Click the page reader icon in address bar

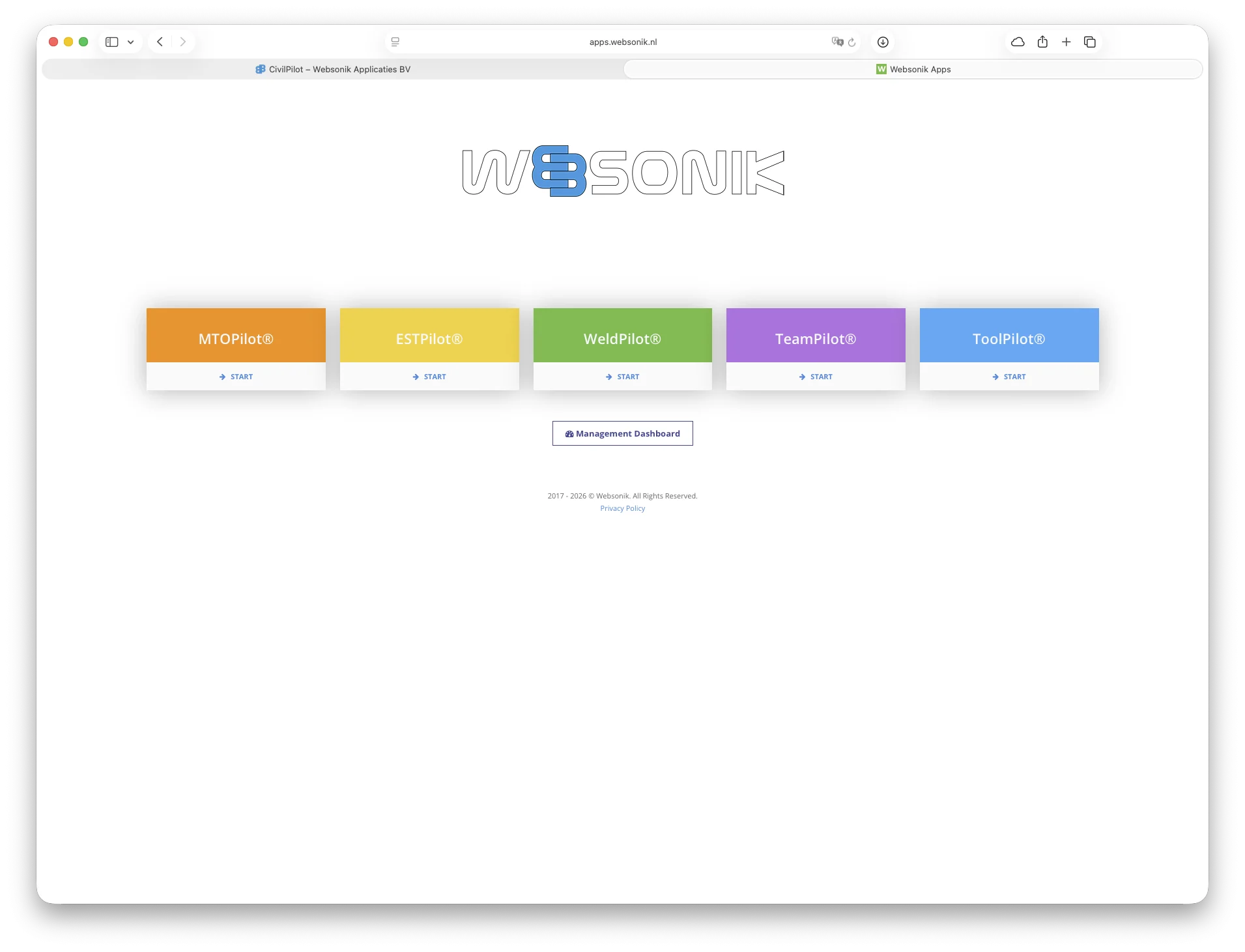pyautogui.click(x=395, y=42)
